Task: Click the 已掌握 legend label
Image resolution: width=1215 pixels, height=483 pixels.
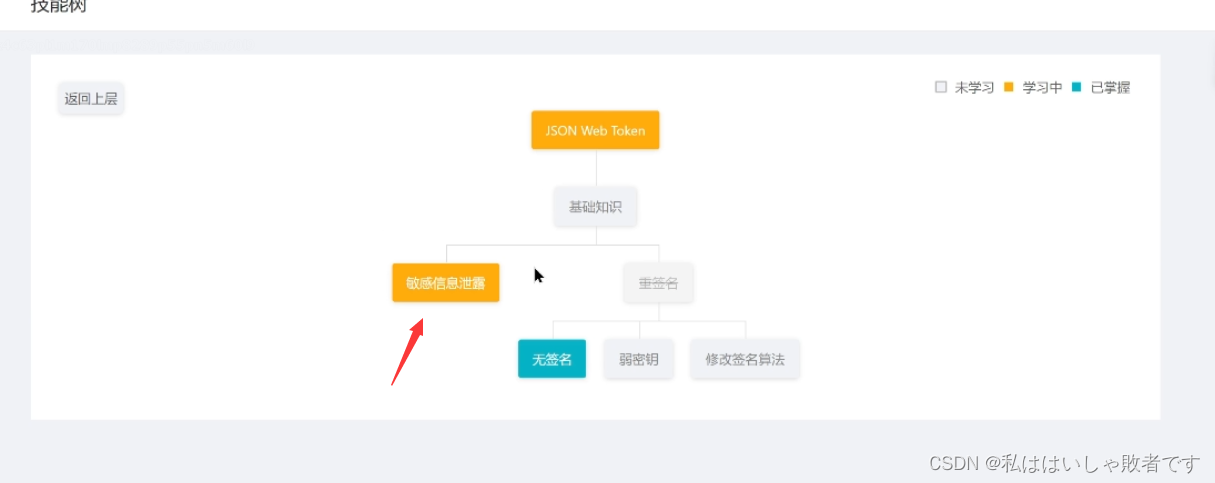Action: 1110,88
